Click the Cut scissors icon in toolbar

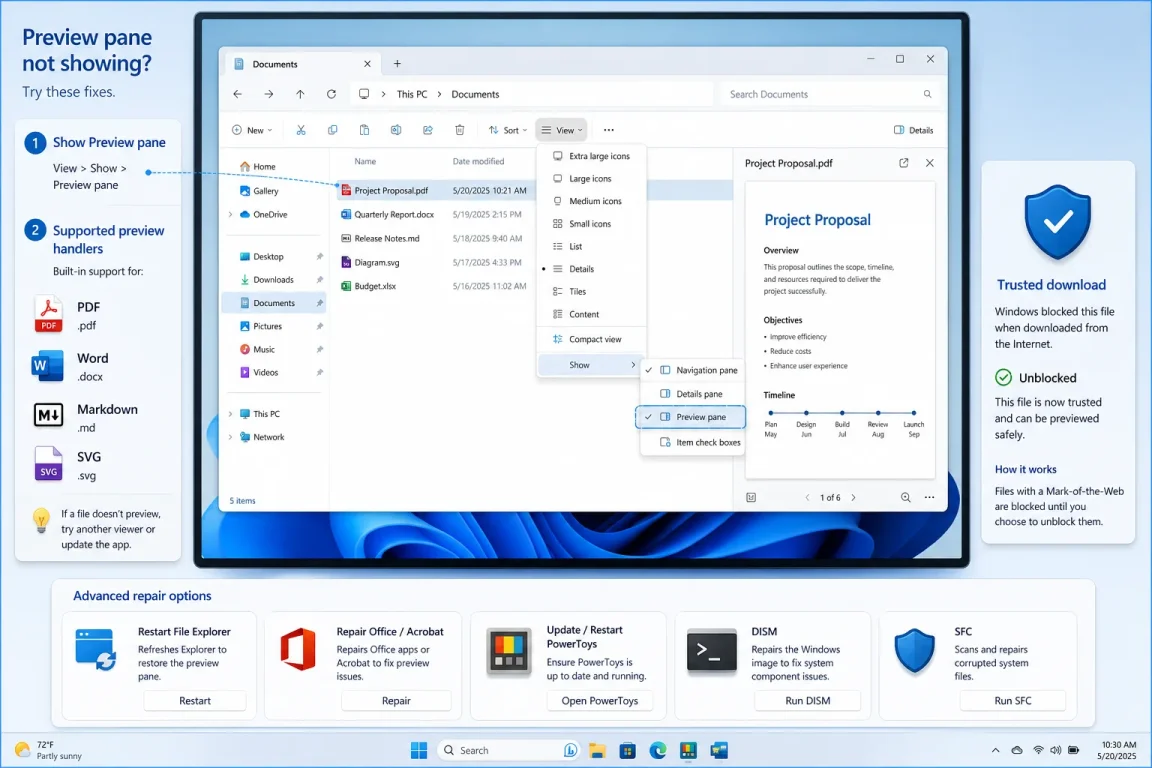pos(300,130)
